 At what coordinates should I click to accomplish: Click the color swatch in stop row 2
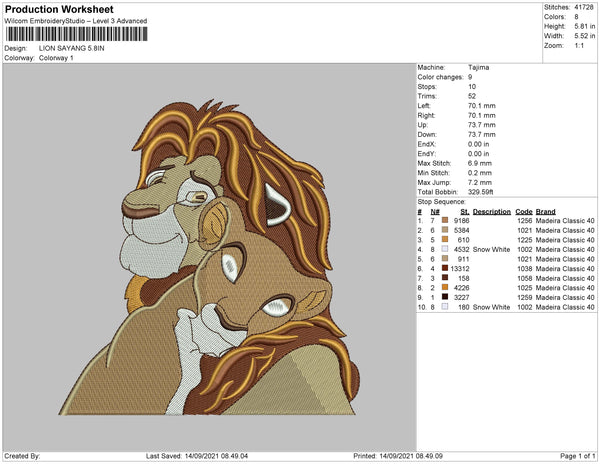tap(445, 230)
